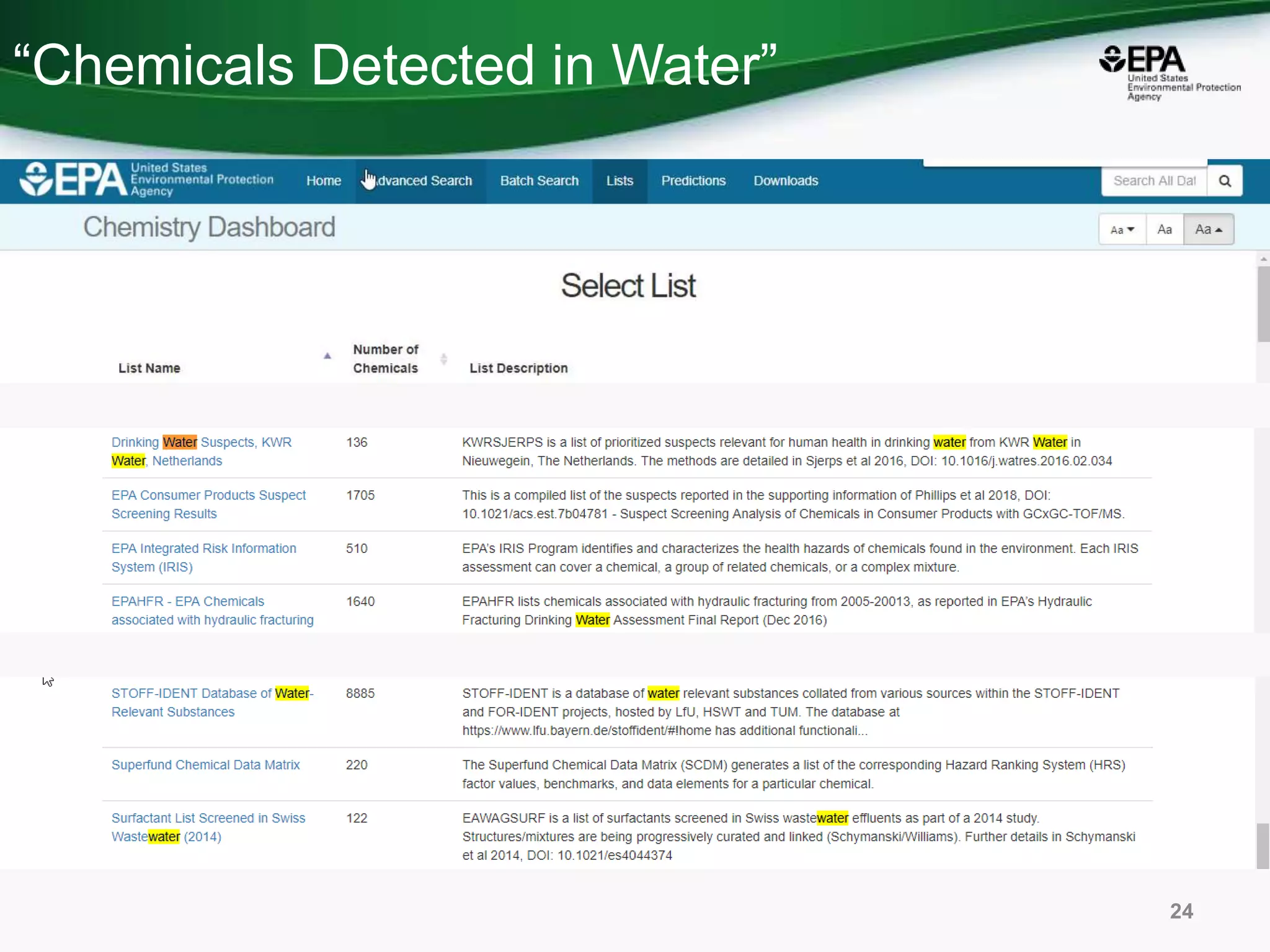Click the search magnifier icon
The width and height of the screenshot is (1270, 952).
click(x=1225, y=181)
